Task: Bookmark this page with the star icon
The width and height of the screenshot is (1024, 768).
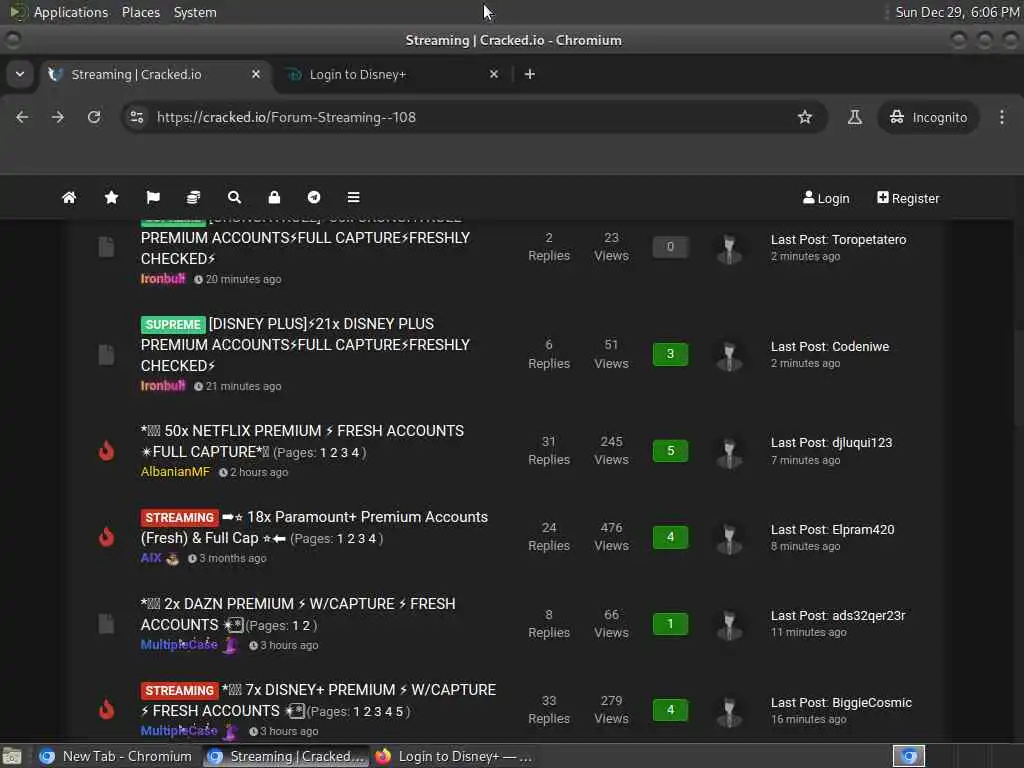Action: 805,117
